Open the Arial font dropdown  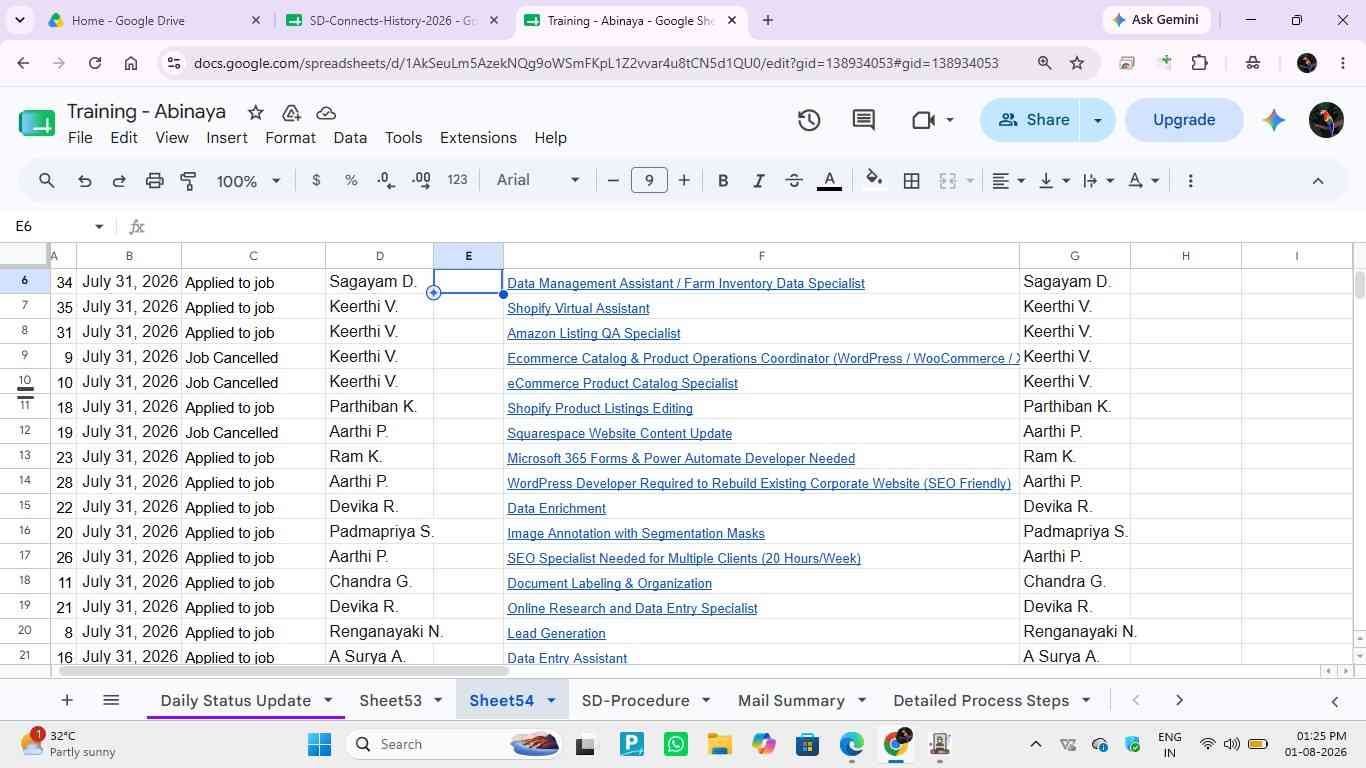[538, 180]
